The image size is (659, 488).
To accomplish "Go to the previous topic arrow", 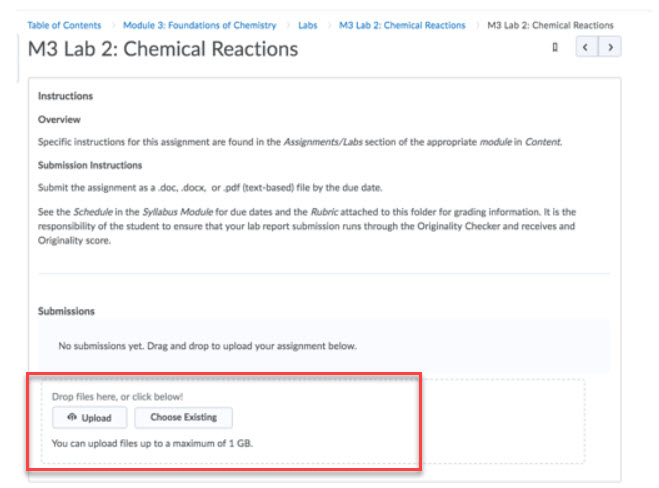I will coord(587,47).
